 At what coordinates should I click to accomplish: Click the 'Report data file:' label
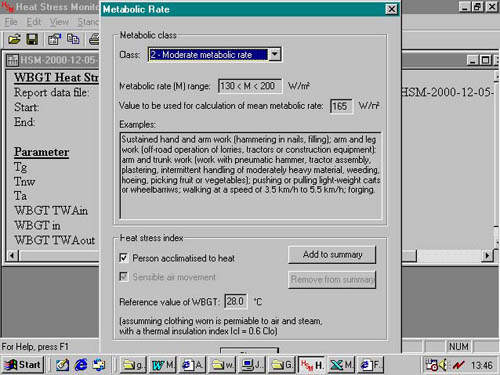(x=51, y=93)
